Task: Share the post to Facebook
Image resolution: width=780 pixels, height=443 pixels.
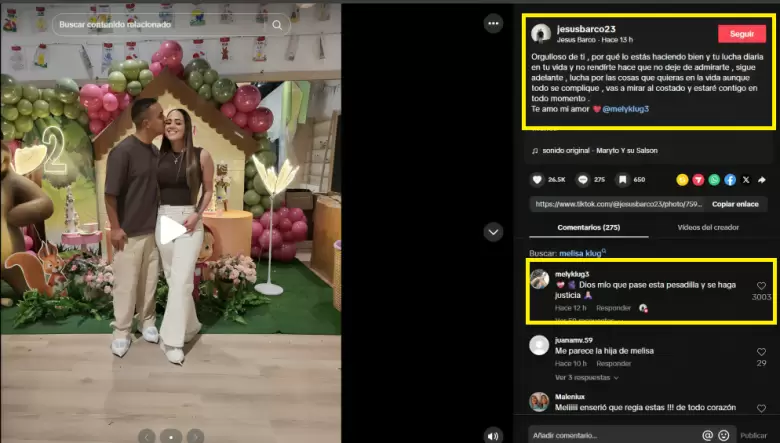Action: [730, 180]
